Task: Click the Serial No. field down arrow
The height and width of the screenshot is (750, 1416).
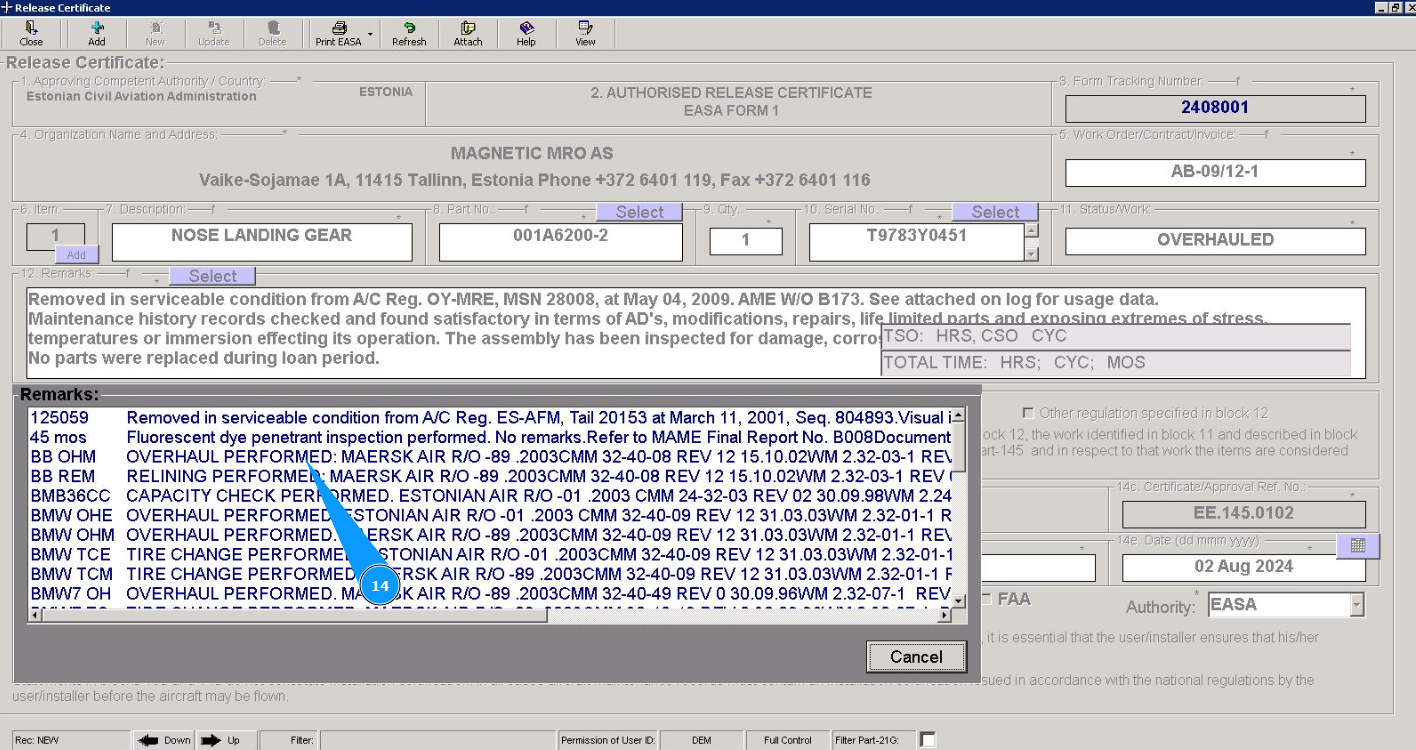Action: coord(1033,254)
